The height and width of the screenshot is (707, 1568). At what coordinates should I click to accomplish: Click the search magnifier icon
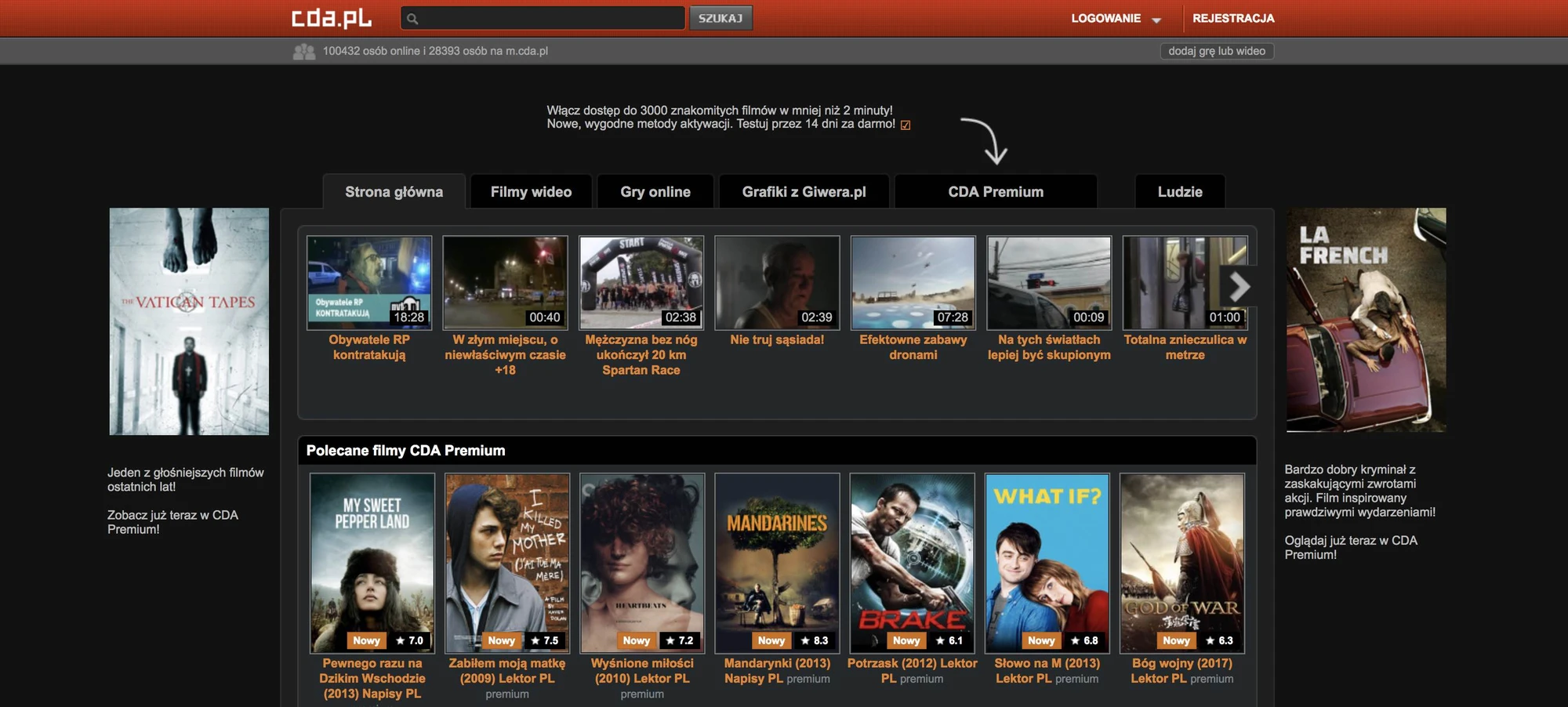[412, 19]
